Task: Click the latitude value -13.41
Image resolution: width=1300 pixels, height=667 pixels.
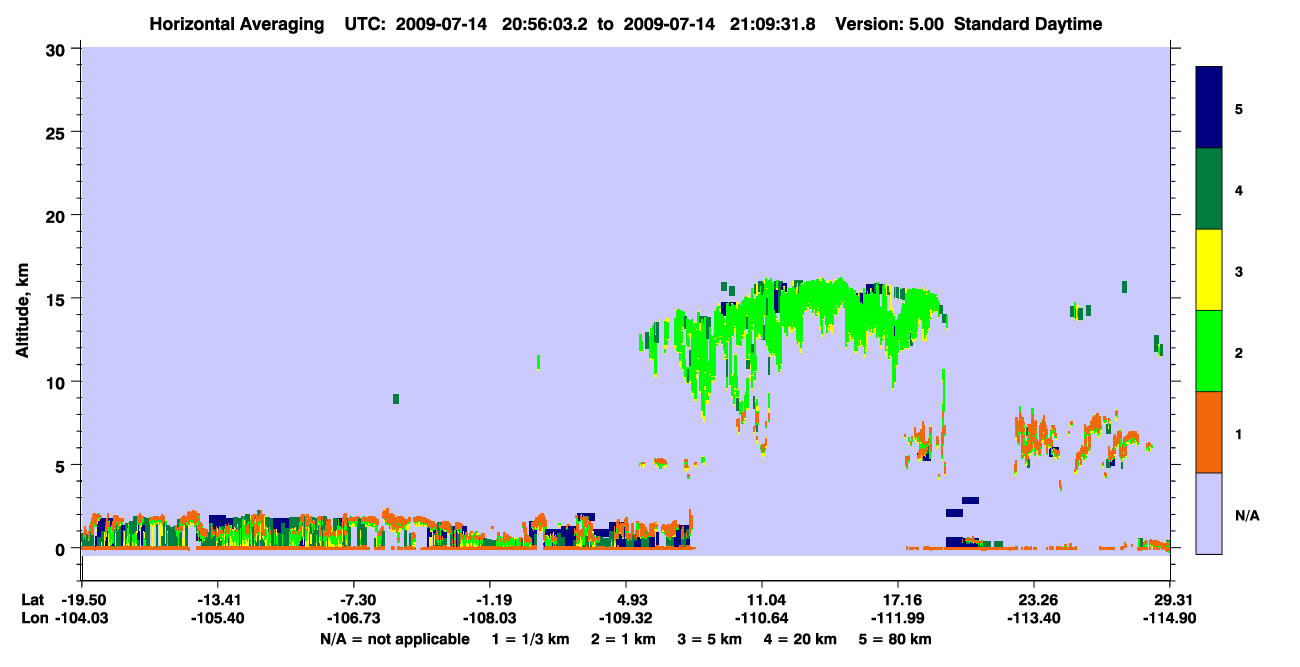Action: [218, 600]
